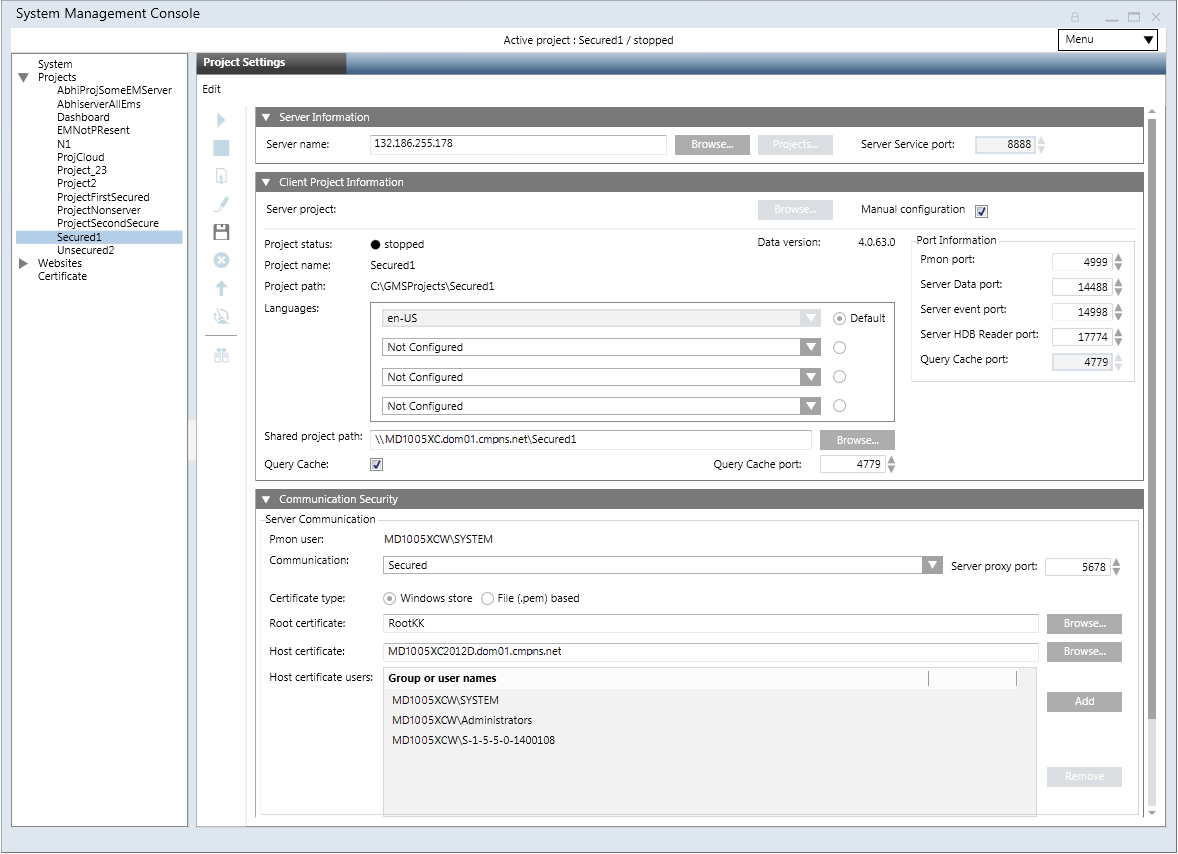The height and width of the screenshot is (854, 1178).
Task: Open the Menu dropdown at top right
Action: tap(1107, 40)
